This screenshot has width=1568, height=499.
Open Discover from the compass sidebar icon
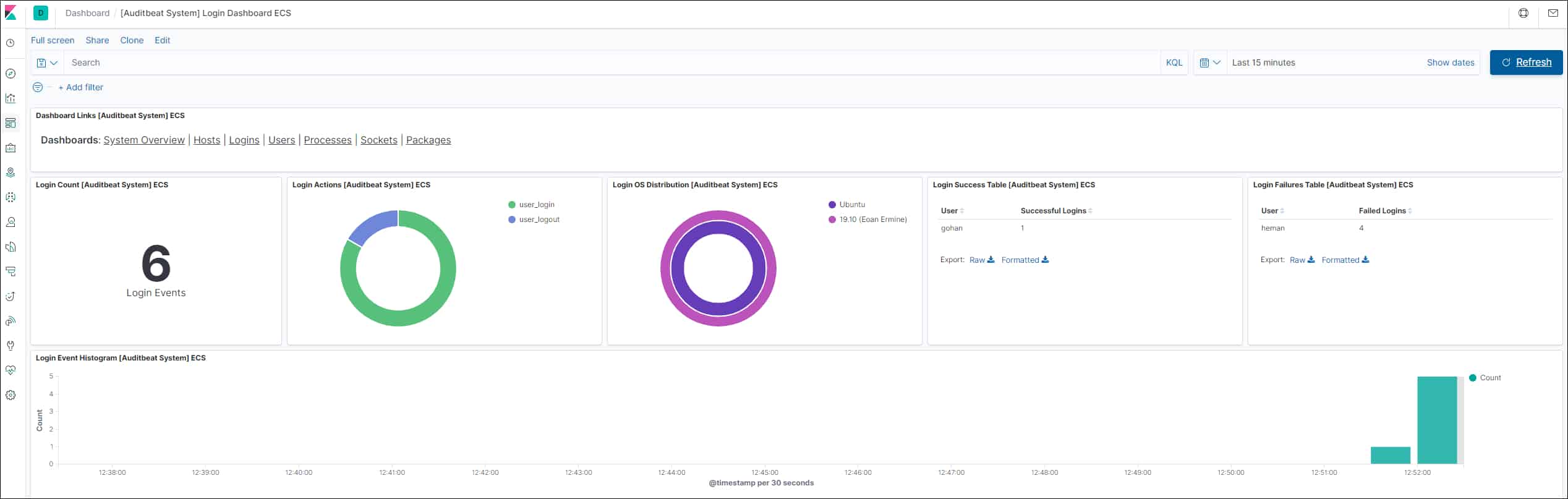tap(11, 74)
